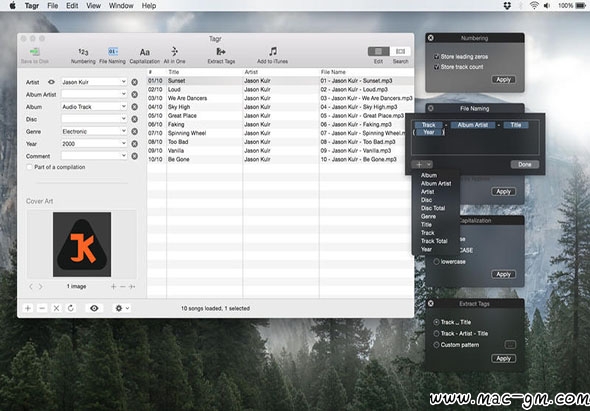Open the Extract Tags tool
Image resolution: width=590 pixels, height=411 pixels.
[x=221, y=55]
